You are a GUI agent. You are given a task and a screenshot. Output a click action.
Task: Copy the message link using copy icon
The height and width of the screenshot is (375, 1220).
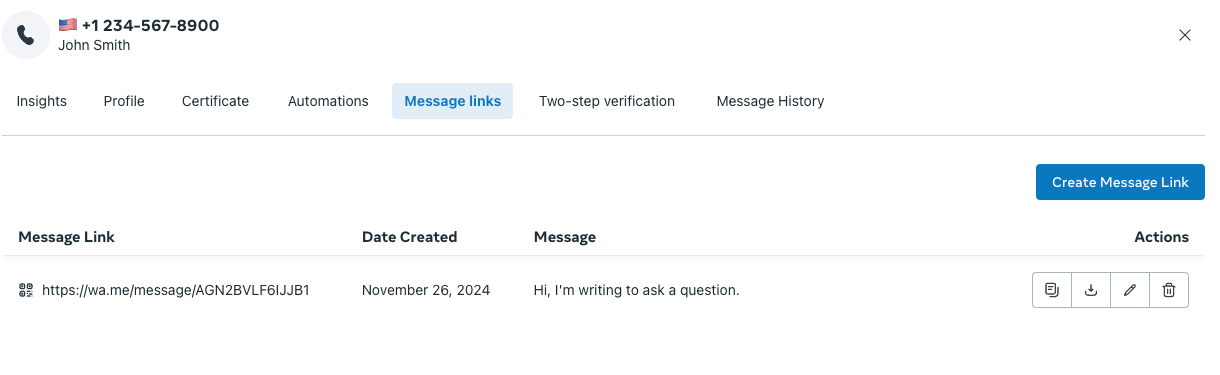coord(1052,290)
